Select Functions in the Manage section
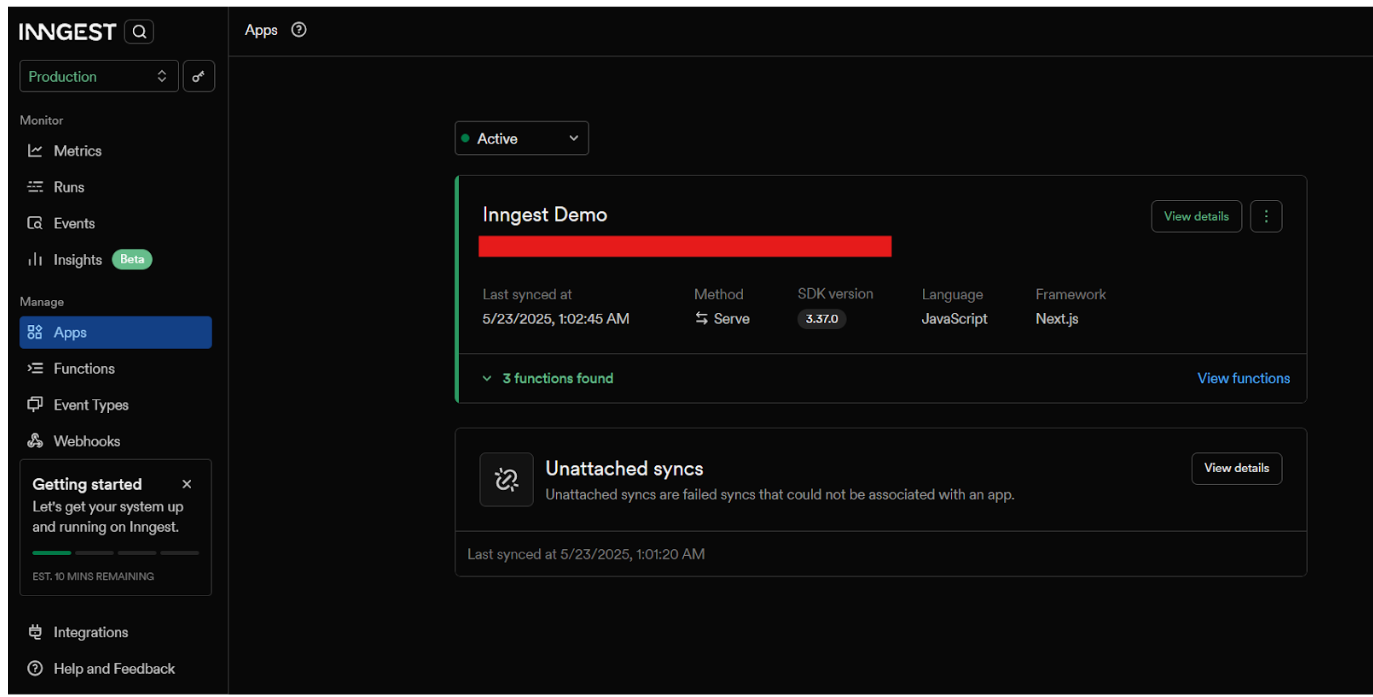This screenshot has height=697, width=1373. (x=84, y=368)
